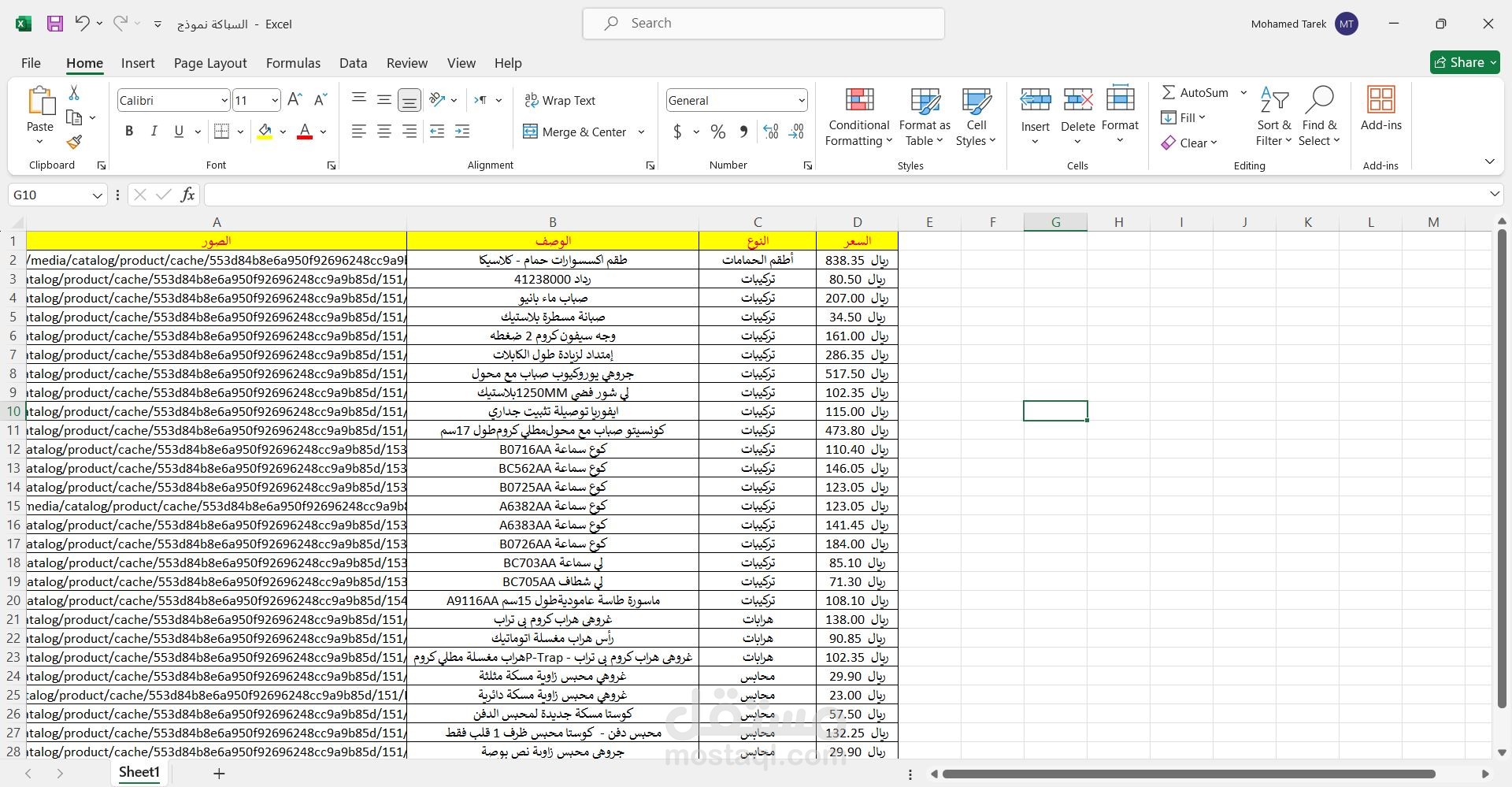Open Conditional Formatting
This screenshot has width=1512, height=787.
pyautogui.click(x=859, y=117)
